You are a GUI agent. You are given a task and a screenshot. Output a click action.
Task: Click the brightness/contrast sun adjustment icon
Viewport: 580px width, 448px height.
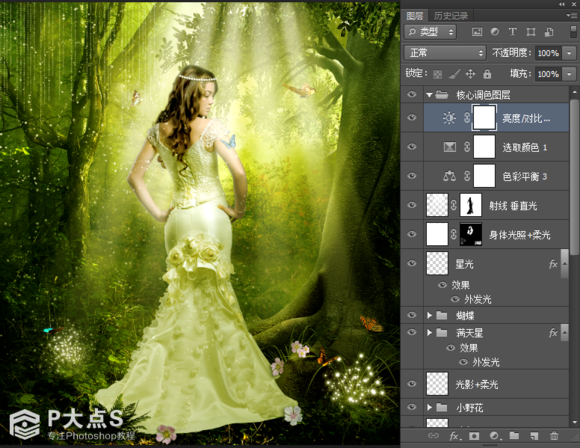(x=449, y=118)
